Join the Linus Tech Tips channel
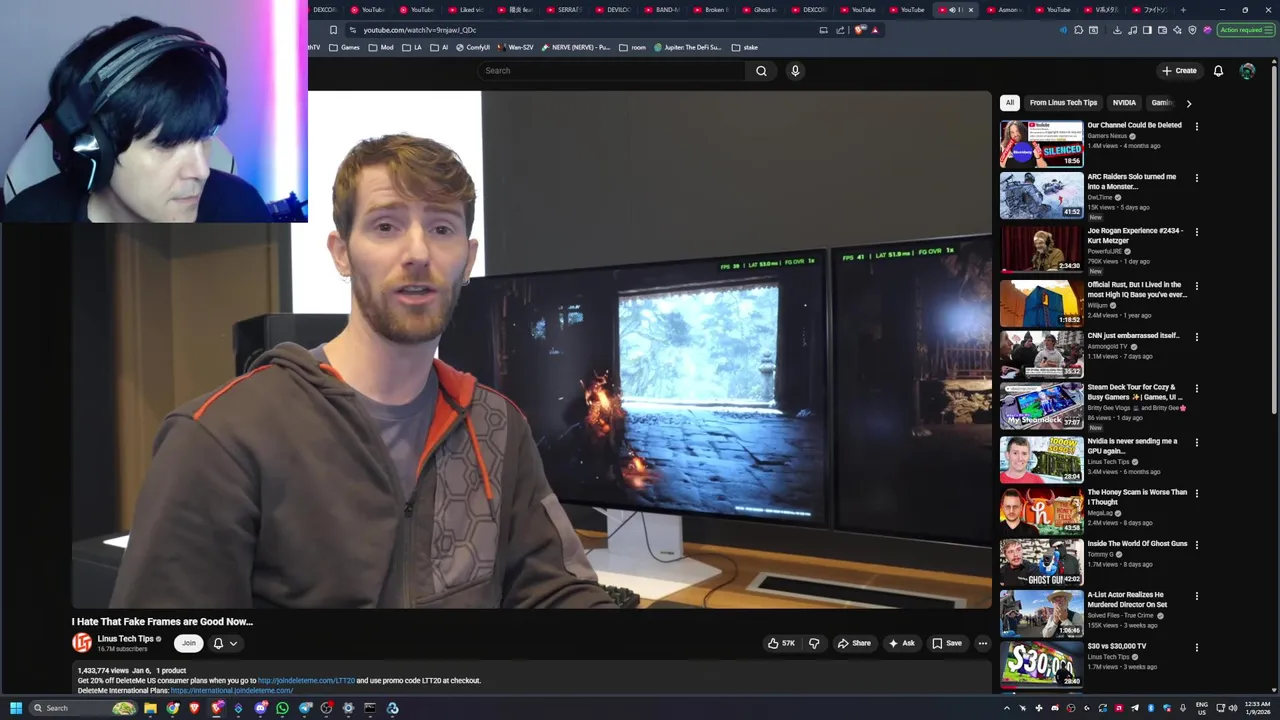The width and height of the screenshot is (1280, 720). [188, 643]
